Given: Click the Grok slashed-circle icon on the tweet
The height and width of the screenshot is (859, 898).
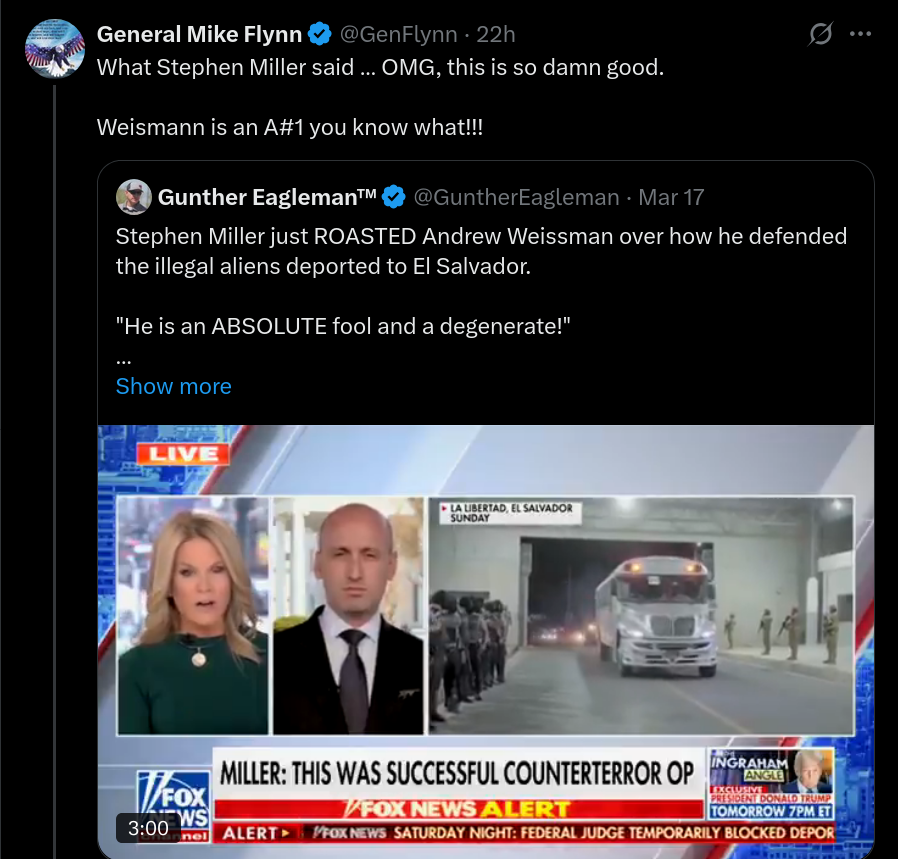Looking at the screenshot, I should click(820, 34).
